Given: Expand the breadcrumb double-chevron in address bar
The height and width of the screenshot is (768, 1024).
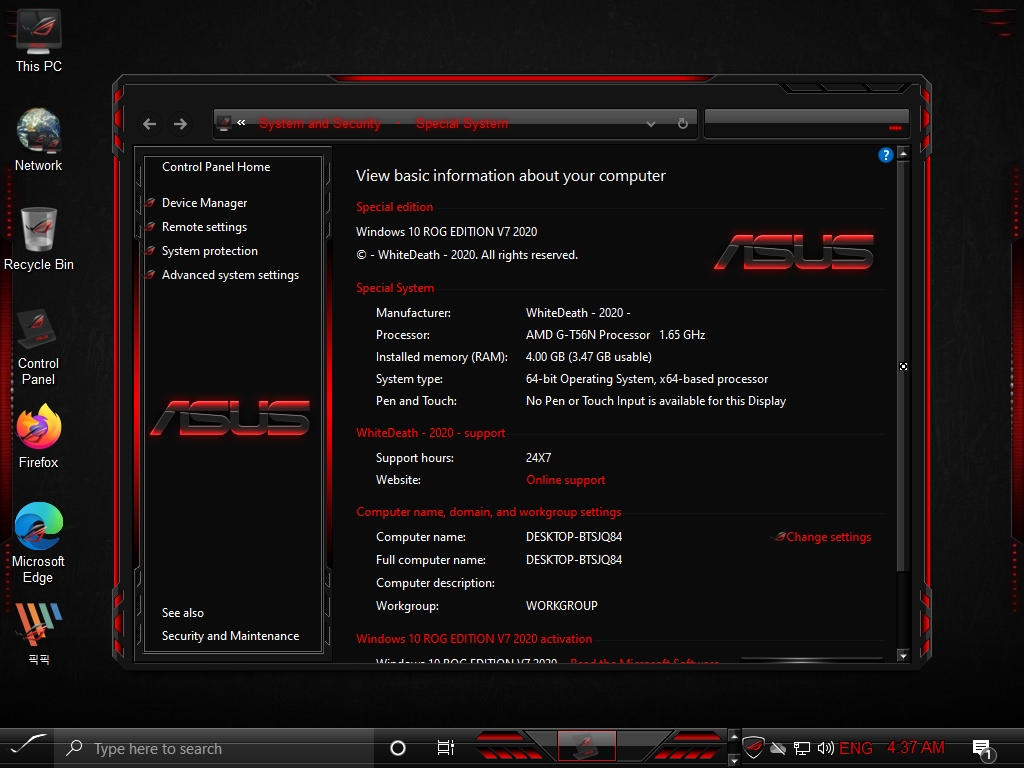Looking at the screenshot, I should coord(241,123).
